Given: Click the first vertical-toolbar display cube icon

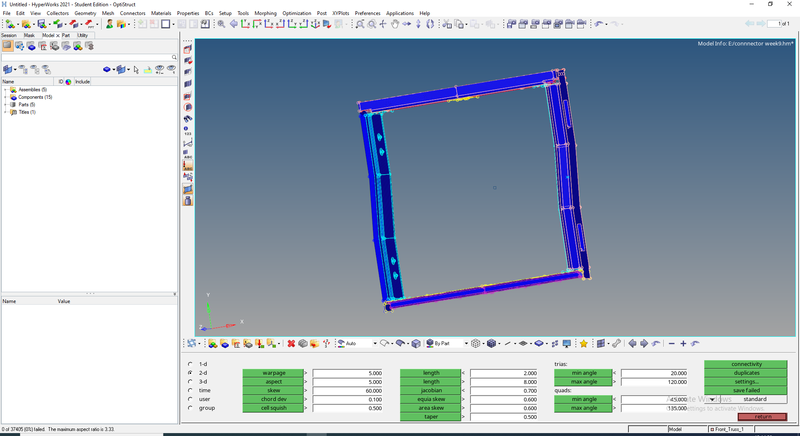Looking at the screenshot, I should 188,49.
